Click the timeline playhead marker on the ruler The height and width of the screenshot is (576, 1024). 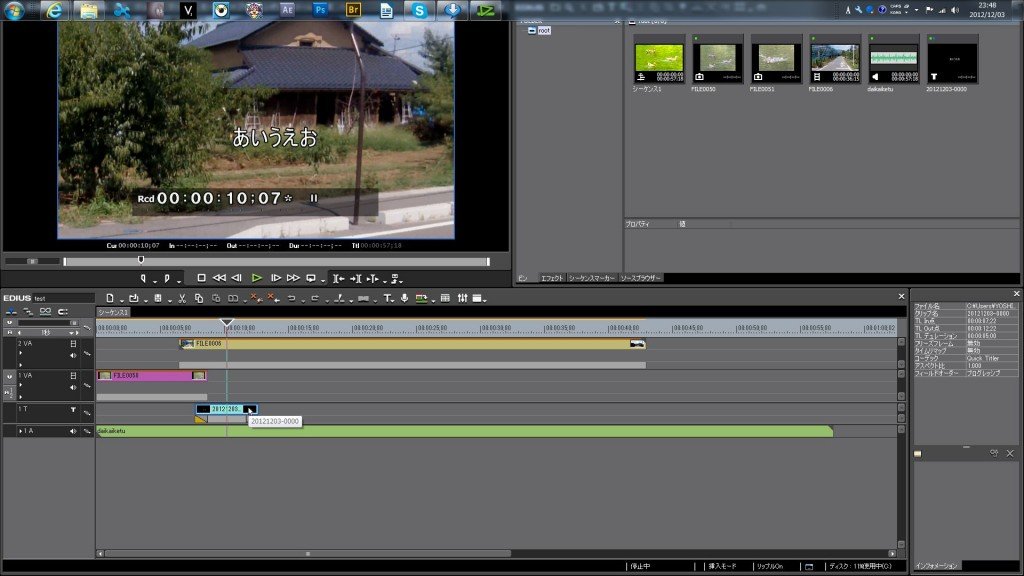click(x=227, y=323)
